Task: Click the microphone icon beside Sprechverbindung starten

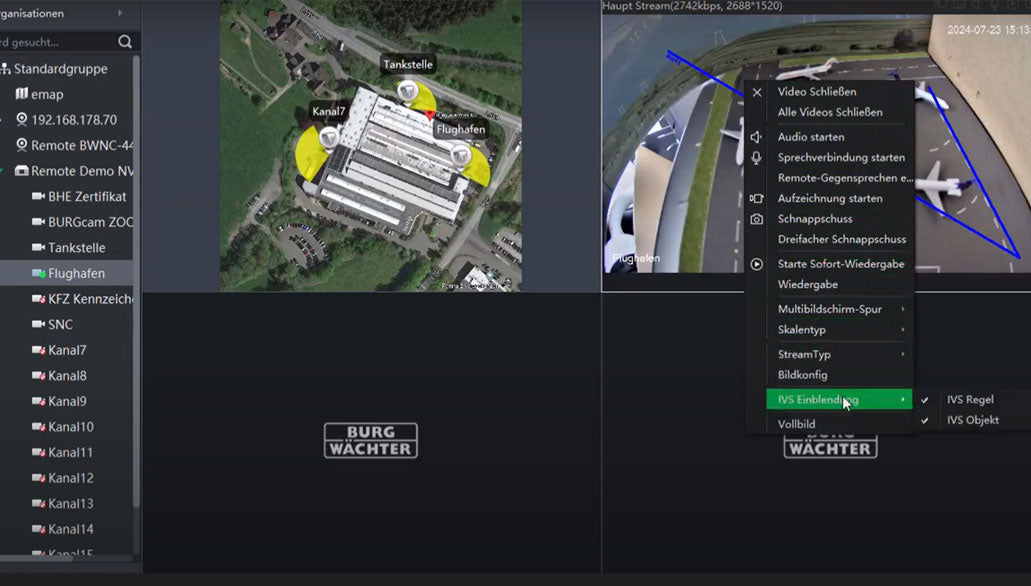Action: (x=757, y=158)
